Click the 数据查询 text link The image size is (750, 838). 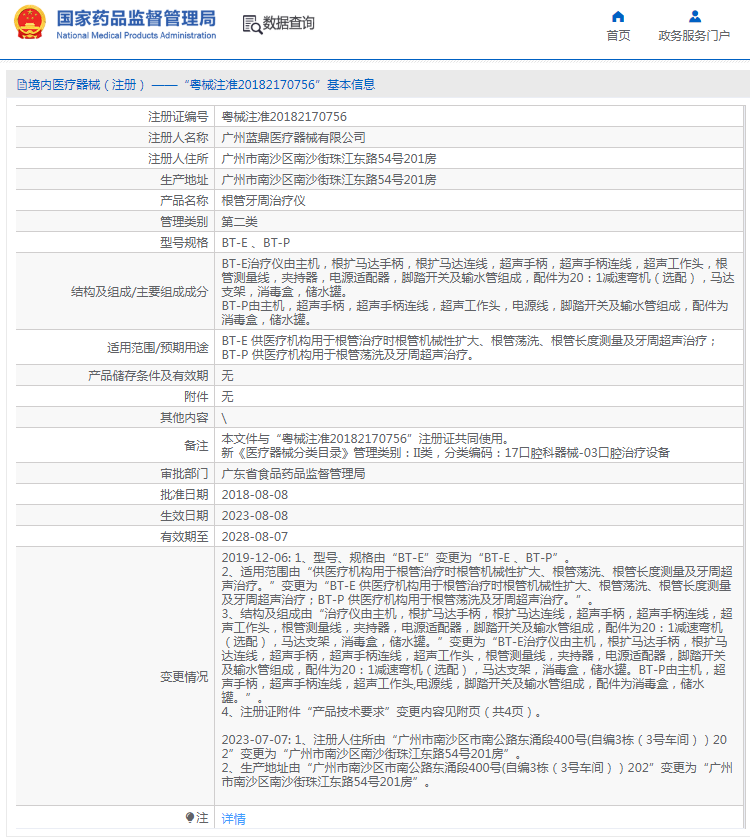288,24
